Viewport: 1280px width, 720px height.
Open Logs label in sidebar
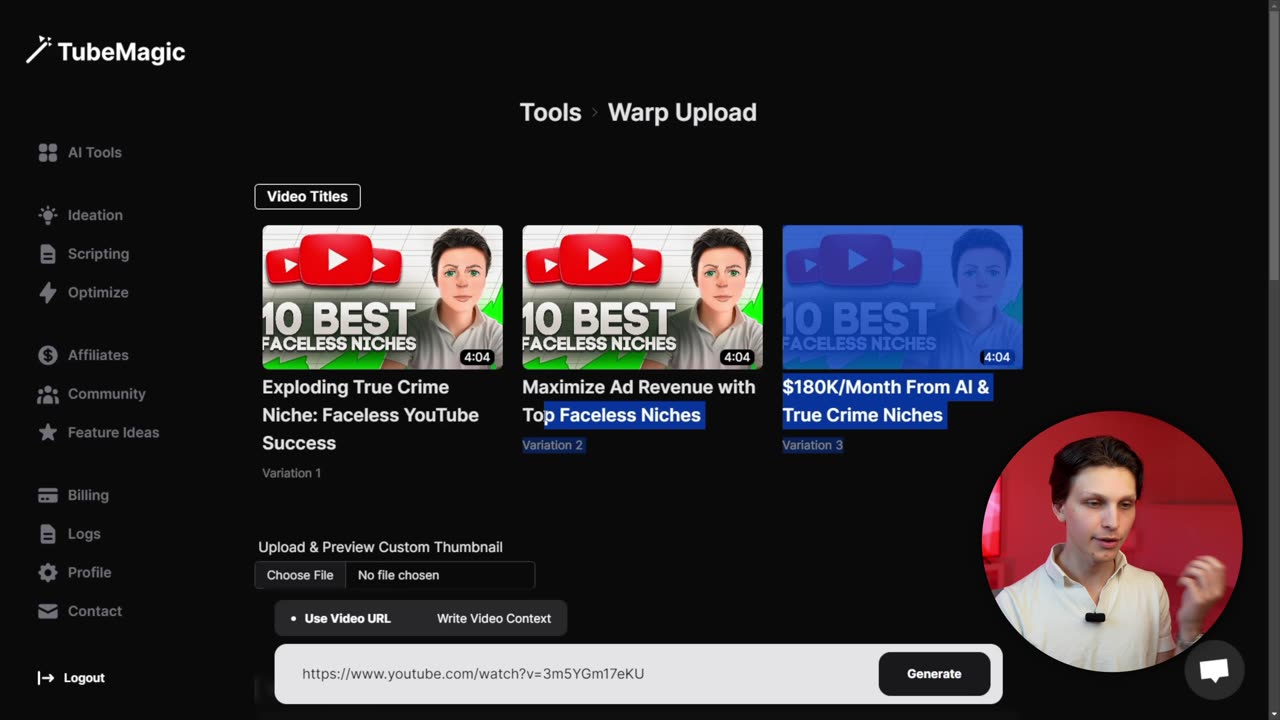tap(84, 534)
